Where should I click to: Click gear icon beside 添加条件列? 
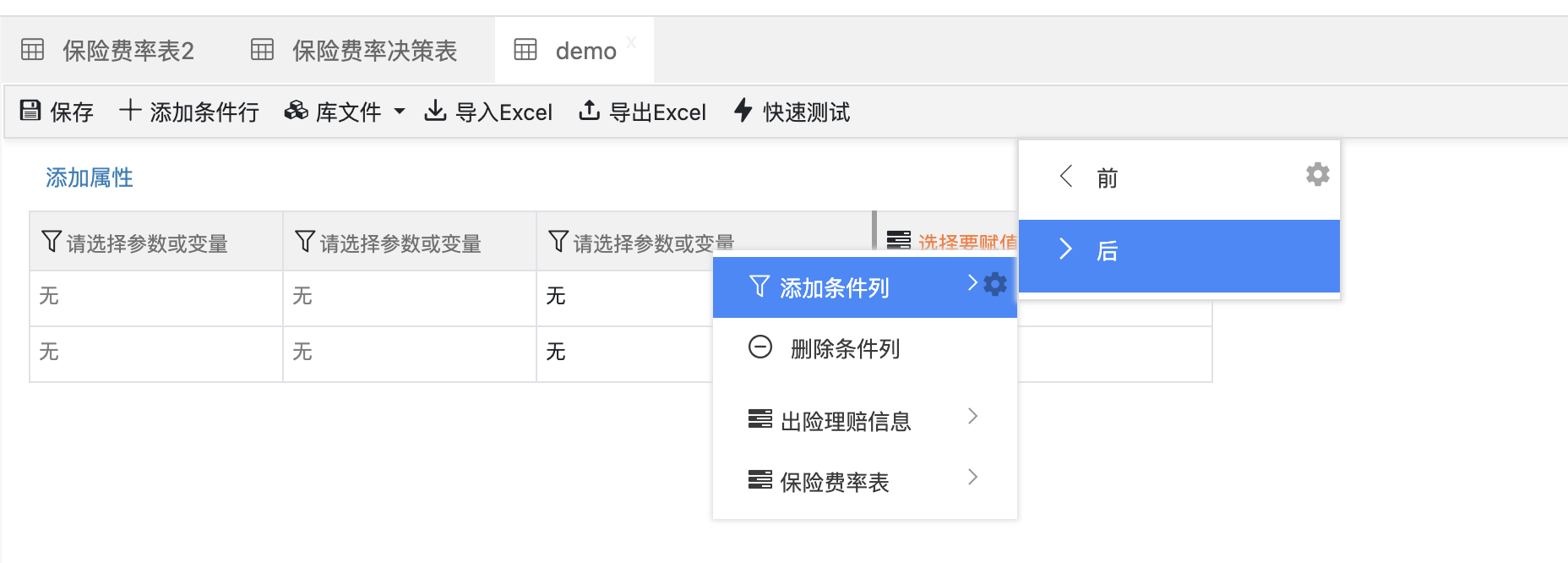(995, 285)
